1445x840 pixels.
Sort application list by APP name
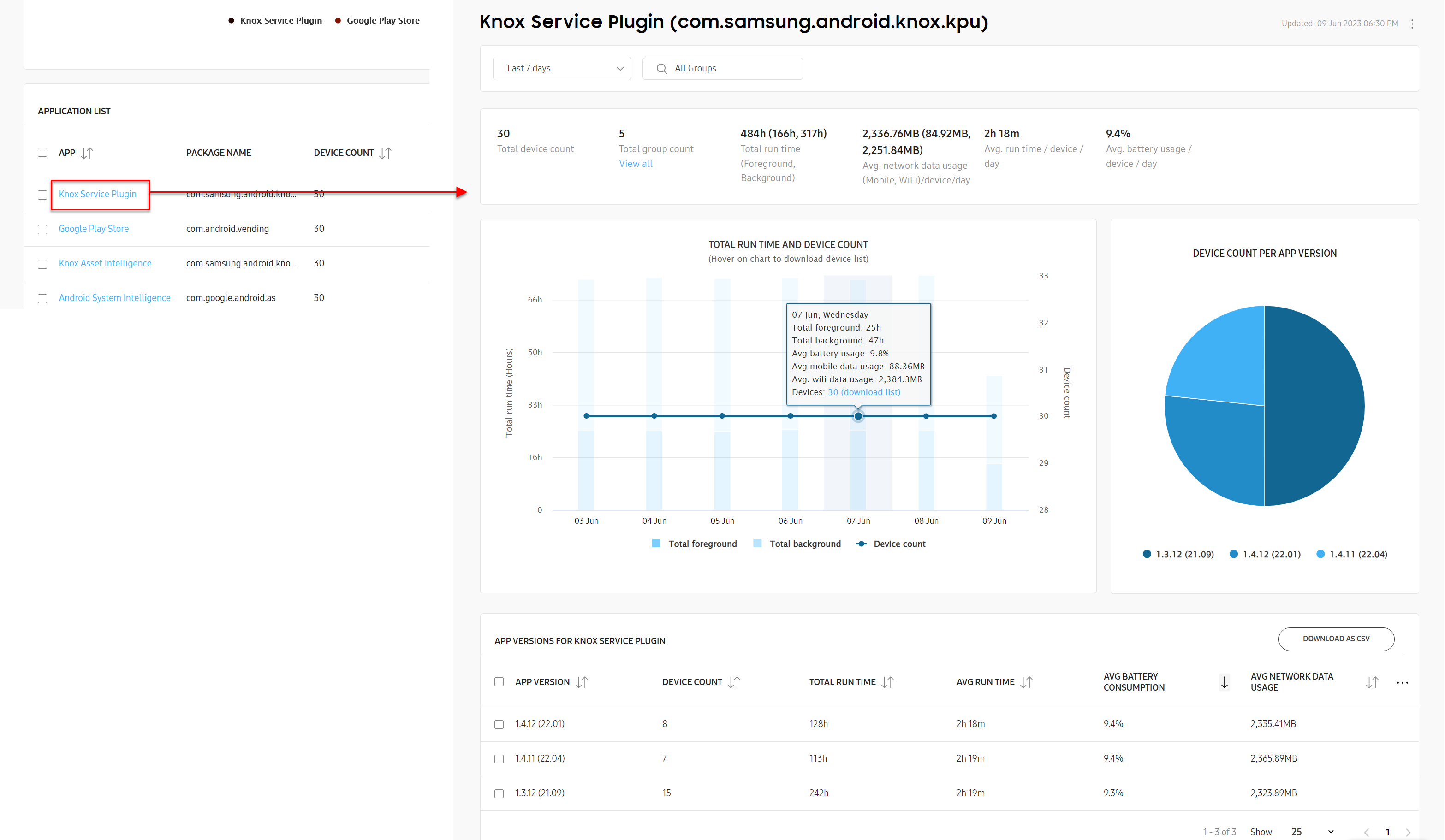point(87,153)
